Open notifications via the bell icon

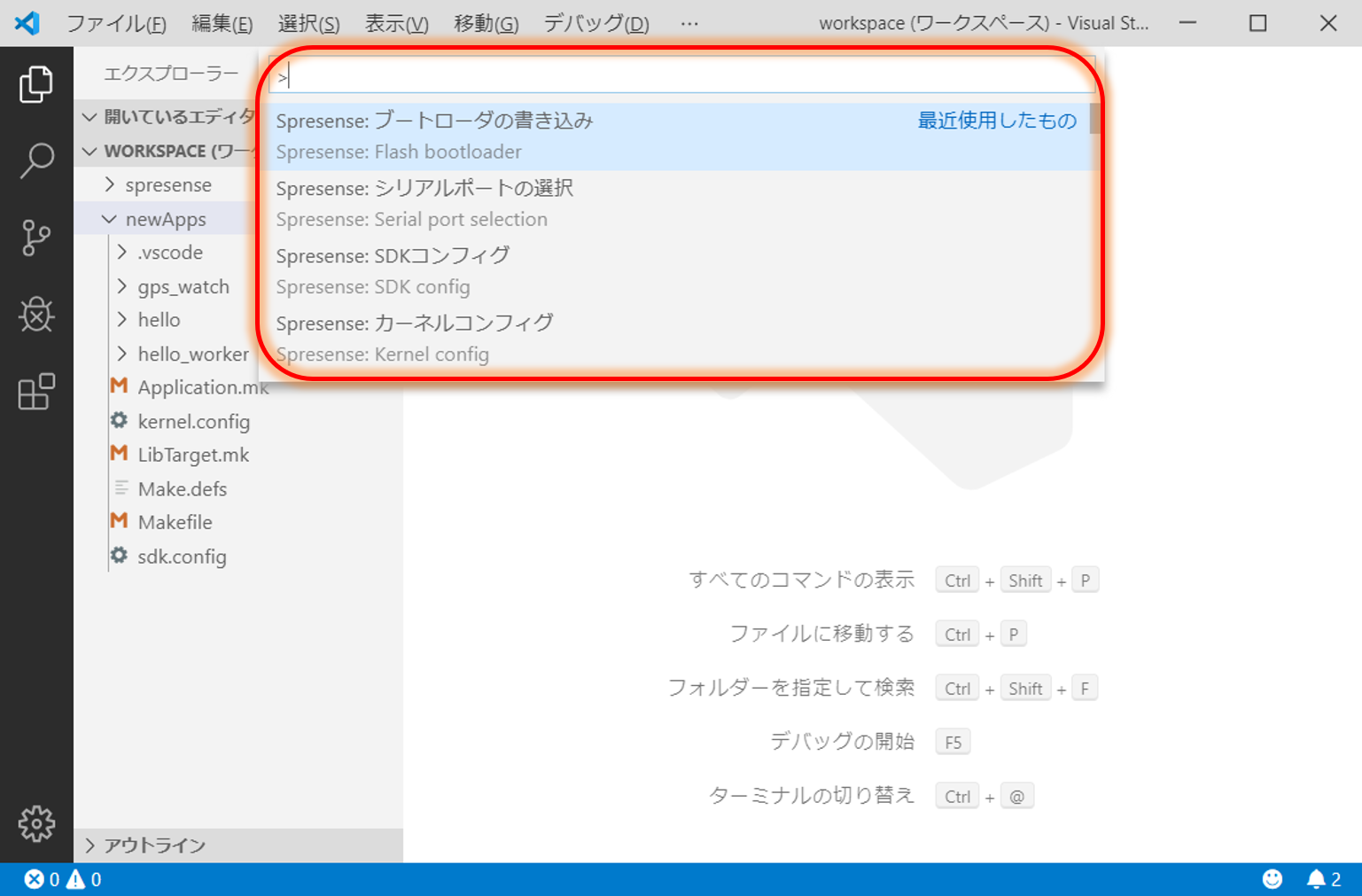[x=1317, y=878]
